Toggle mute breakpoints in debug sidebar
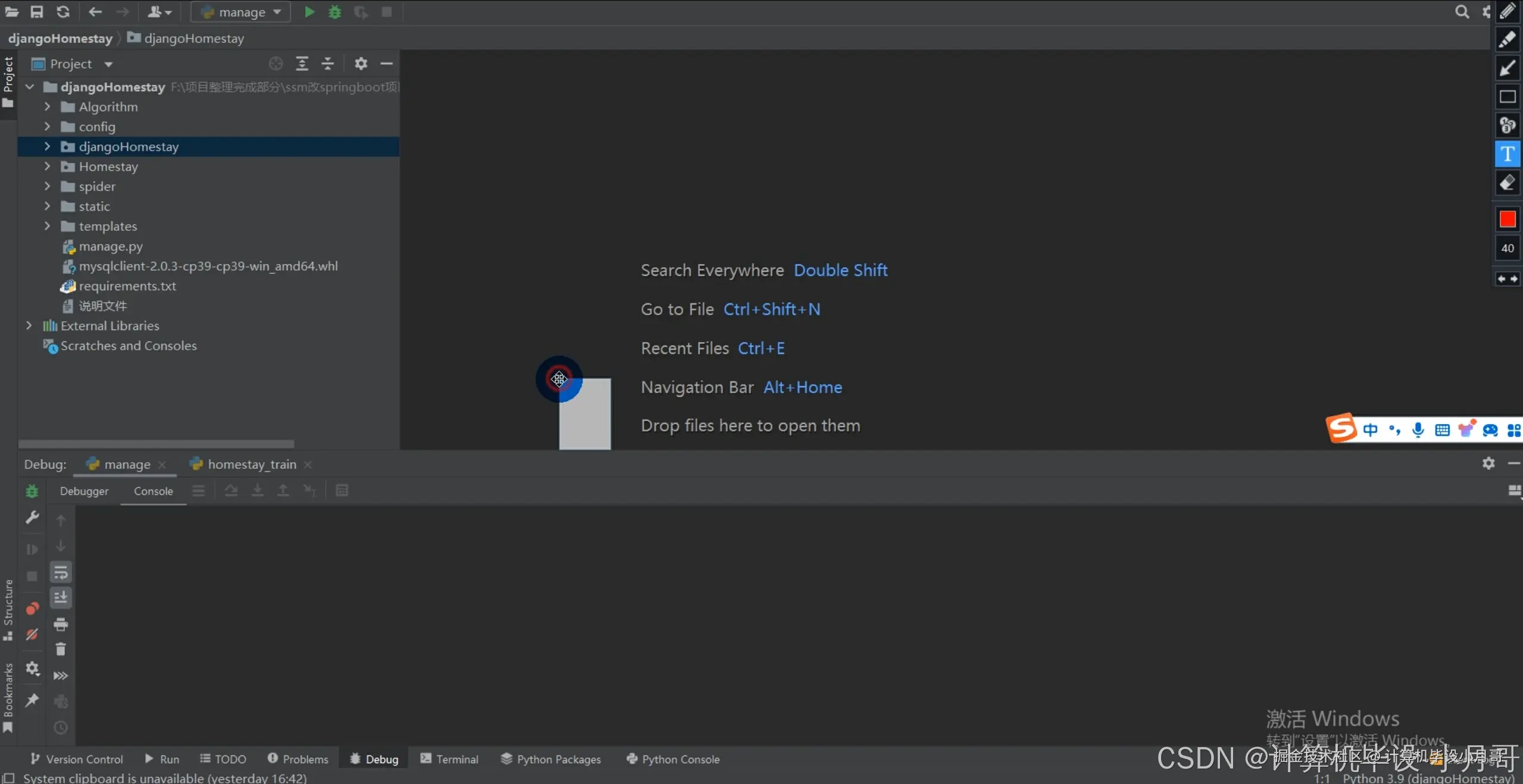The image size is (1523, 784). pyautogui.click(x=32, y=635)
